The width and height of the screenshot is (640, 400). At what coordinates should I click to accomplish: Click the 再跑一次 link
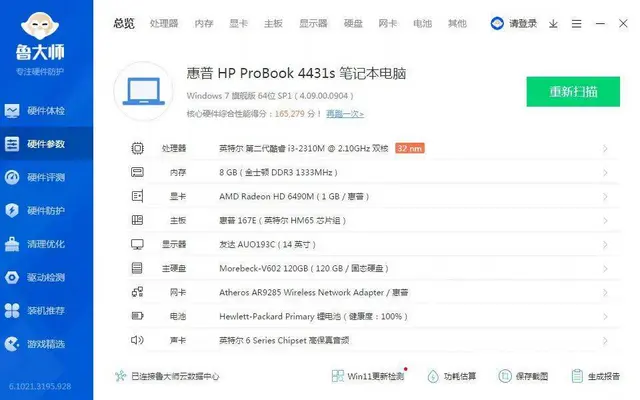(345, 114)
